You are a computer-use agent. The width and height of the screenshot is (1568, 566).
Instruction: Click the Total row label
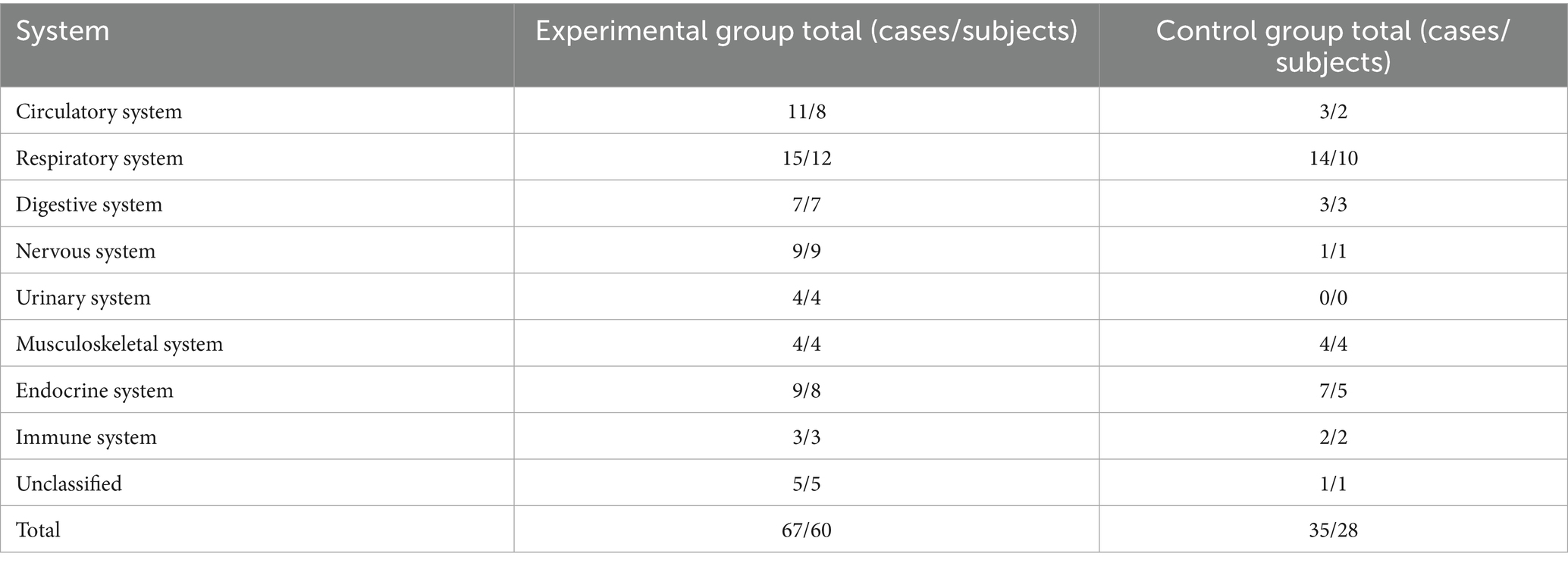pos(39,530)
